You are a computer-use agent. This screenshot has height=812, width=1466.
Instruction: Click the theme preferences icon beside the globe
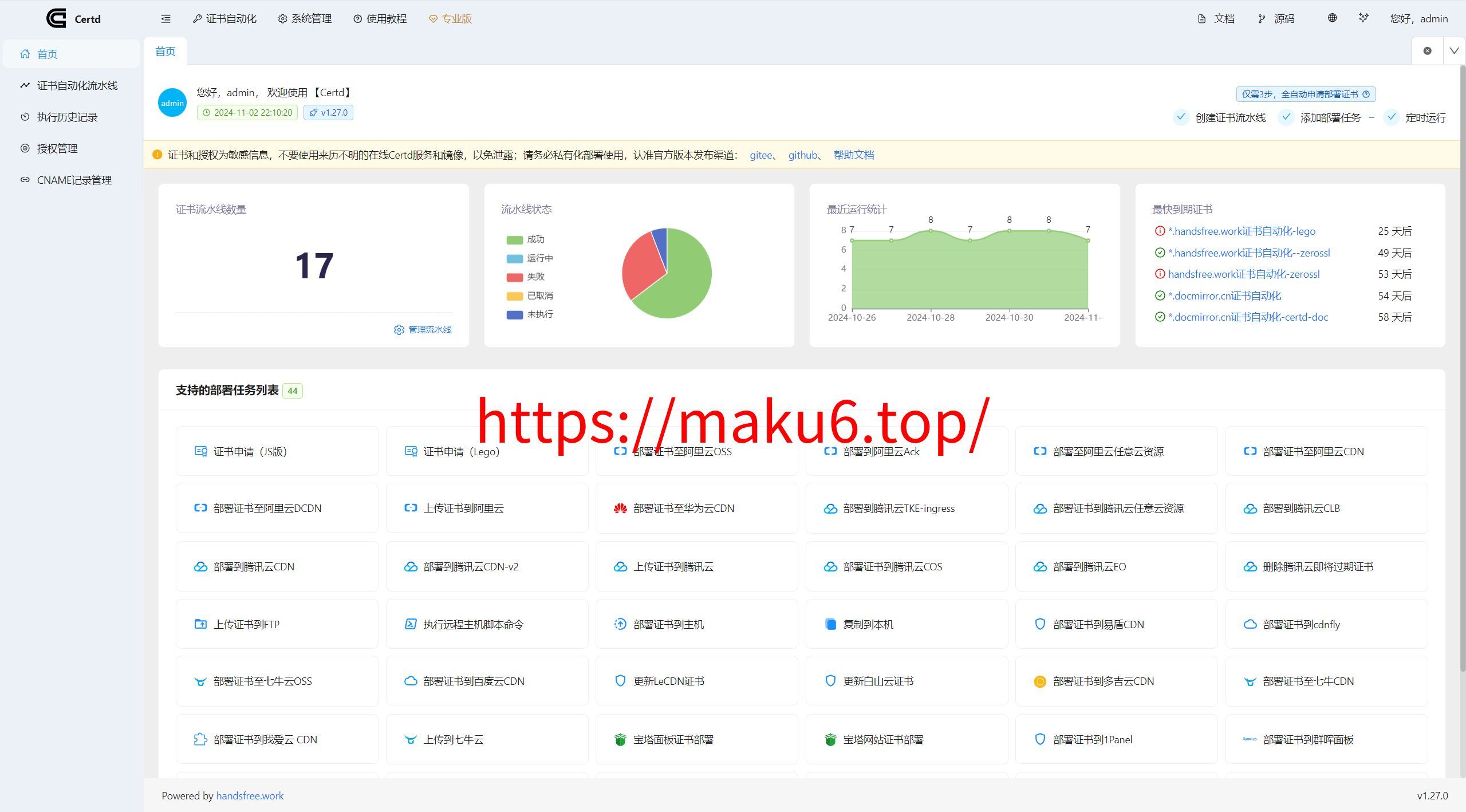click(1363, 18)
